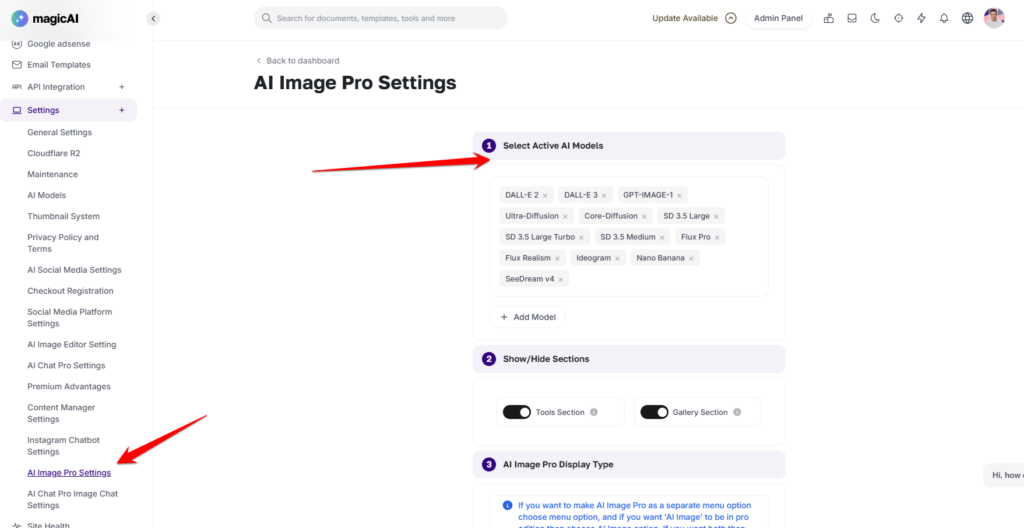Remove the DALL-E 3 model tag

pyautogui.click(x=604, y=195)
